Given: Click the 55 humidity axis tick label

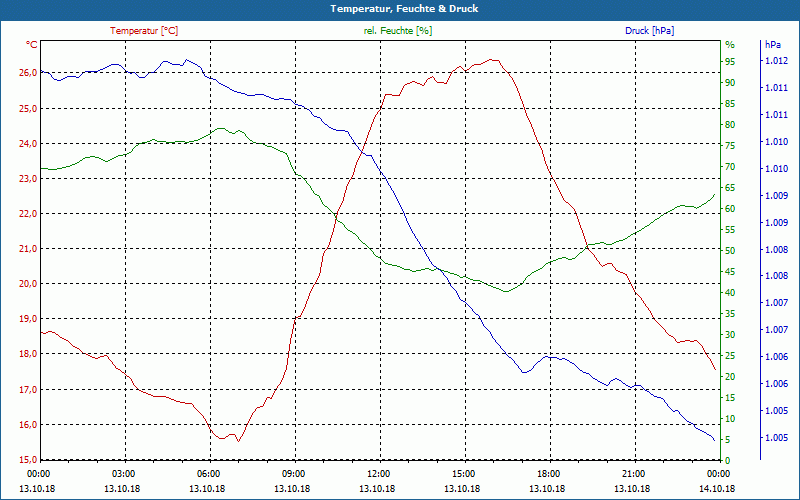Looking at the screenshot, I should [730, 230].
